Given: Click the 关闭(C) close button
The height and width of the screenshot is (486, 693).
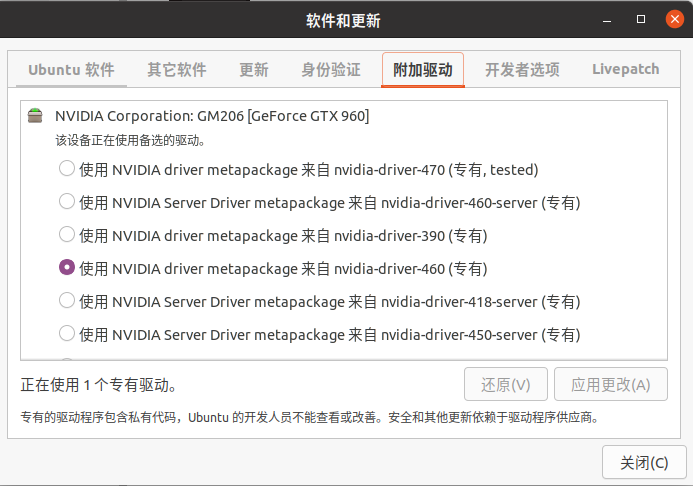Looking at the screenshot, I should tap(644, 463).
